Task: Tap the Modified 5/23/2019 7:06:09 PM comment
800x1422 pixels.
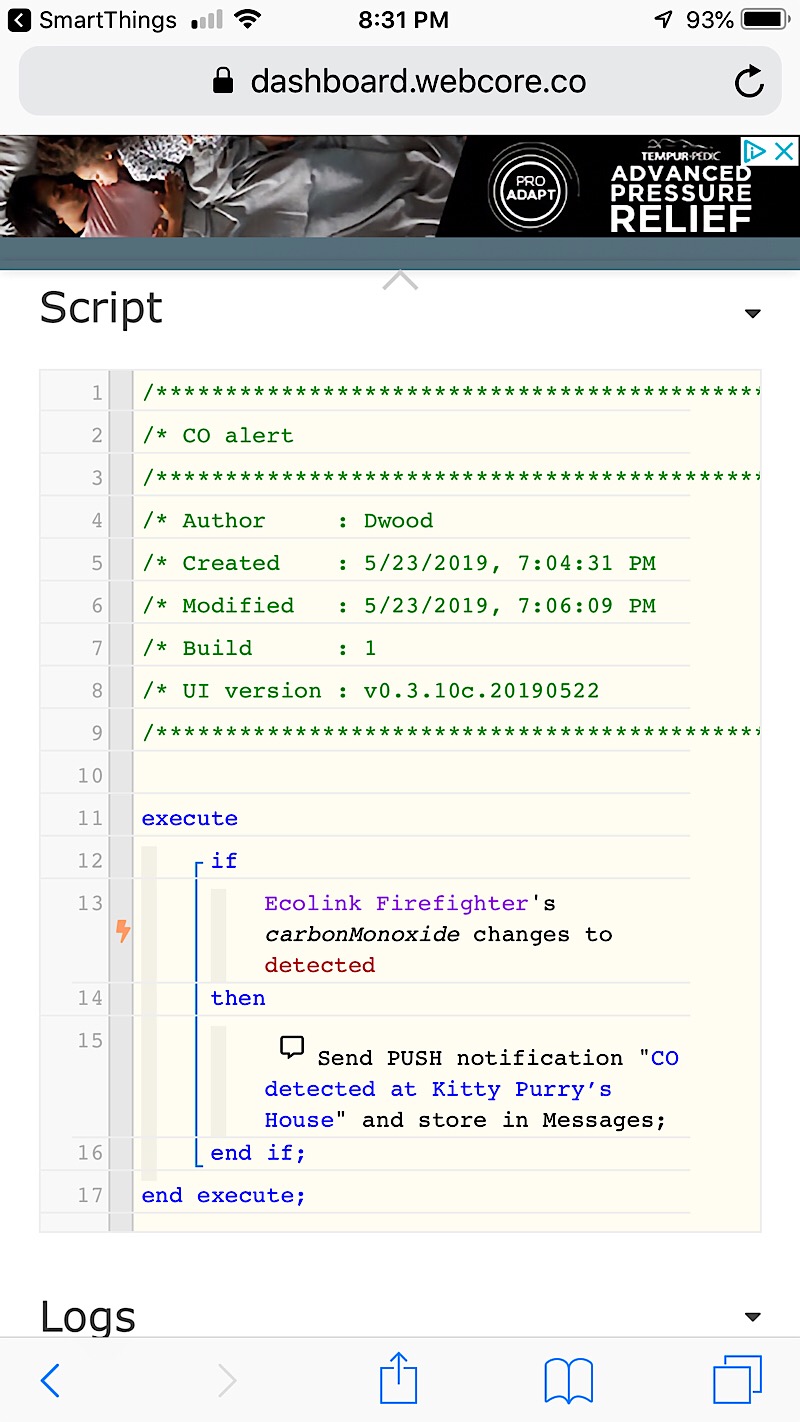Action: click(x=399, y=605)
